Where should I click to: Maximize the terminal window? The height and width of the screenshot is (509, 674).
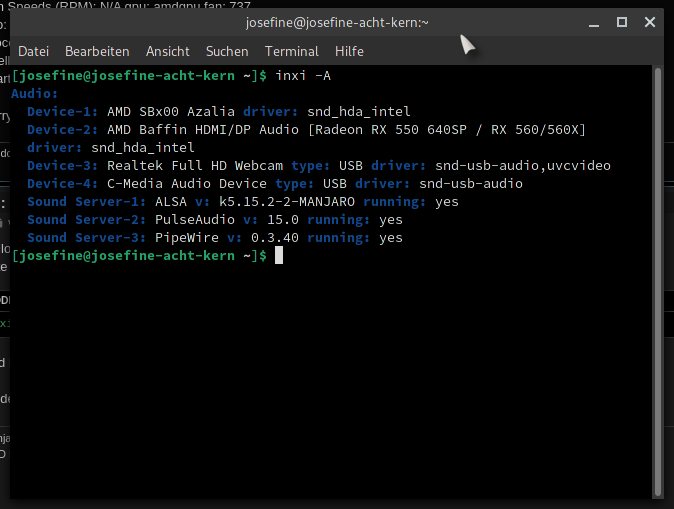(x=621, y=22)
